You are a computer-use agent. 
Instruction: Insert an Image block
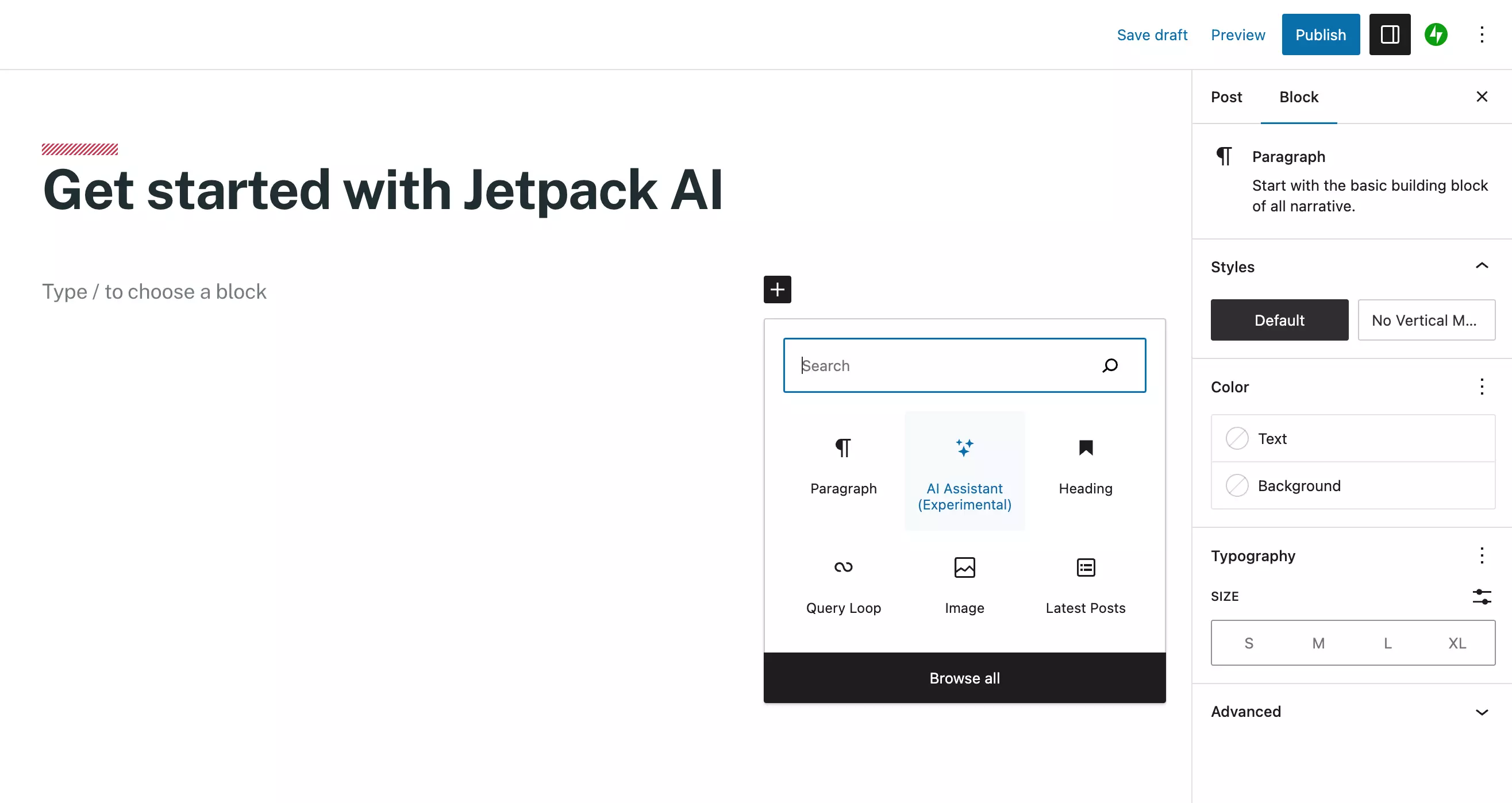(964, 590)
